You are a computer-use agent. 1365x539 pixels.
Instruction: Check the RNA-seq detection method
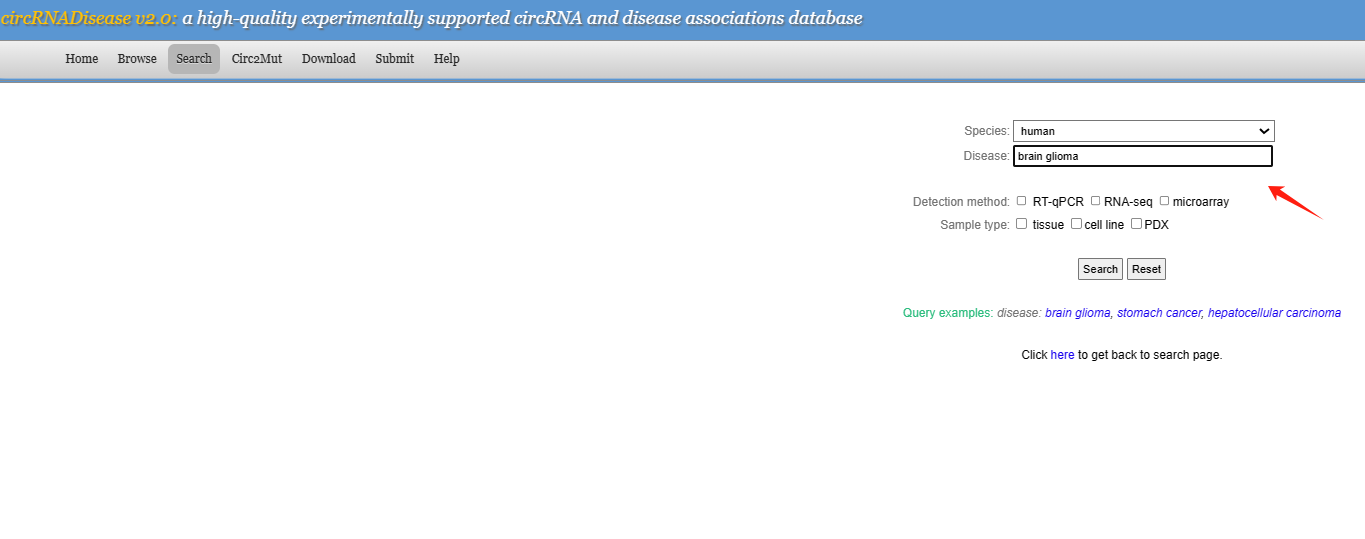1096,201
